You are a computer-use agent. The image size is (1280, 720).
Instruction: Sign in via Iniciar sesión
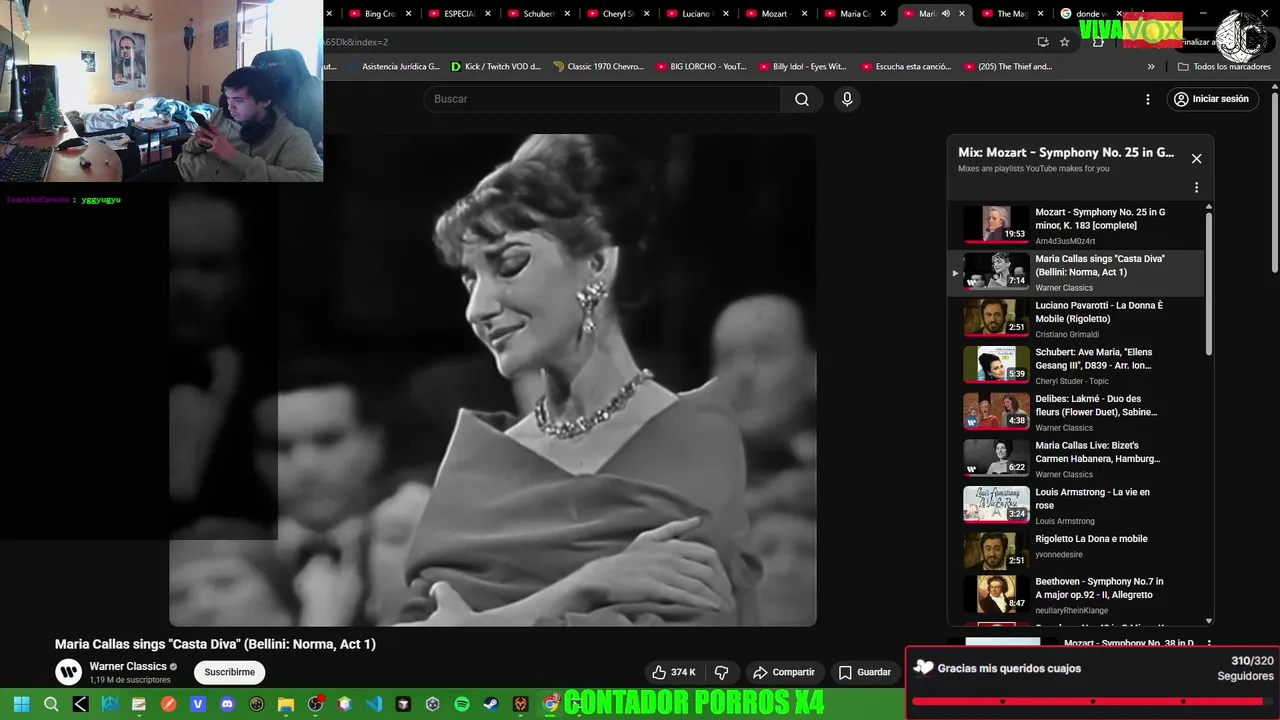tap(1211, 99)
